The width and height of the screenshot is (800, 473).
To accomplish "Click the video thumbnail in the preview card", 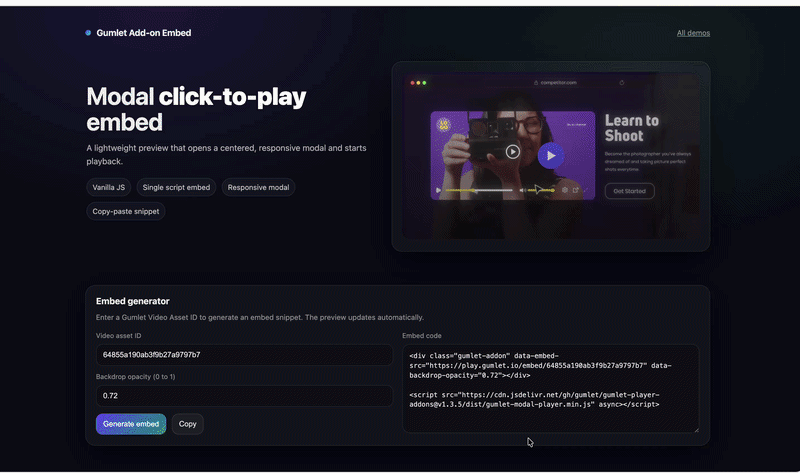I will click(x=513, y=156).
